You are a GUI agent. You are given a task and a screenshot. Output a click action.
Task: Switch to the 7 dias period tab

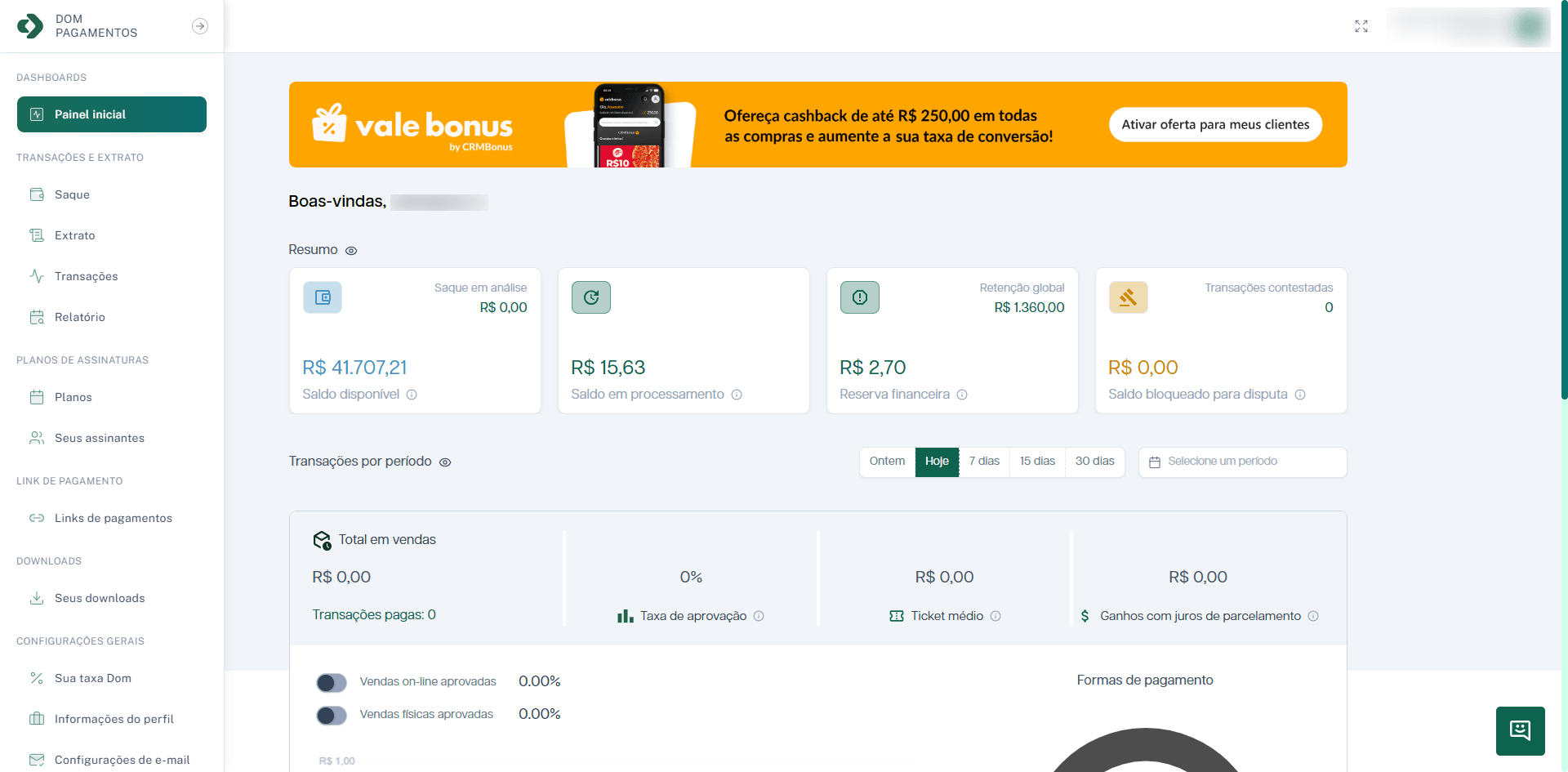(984, 462)
